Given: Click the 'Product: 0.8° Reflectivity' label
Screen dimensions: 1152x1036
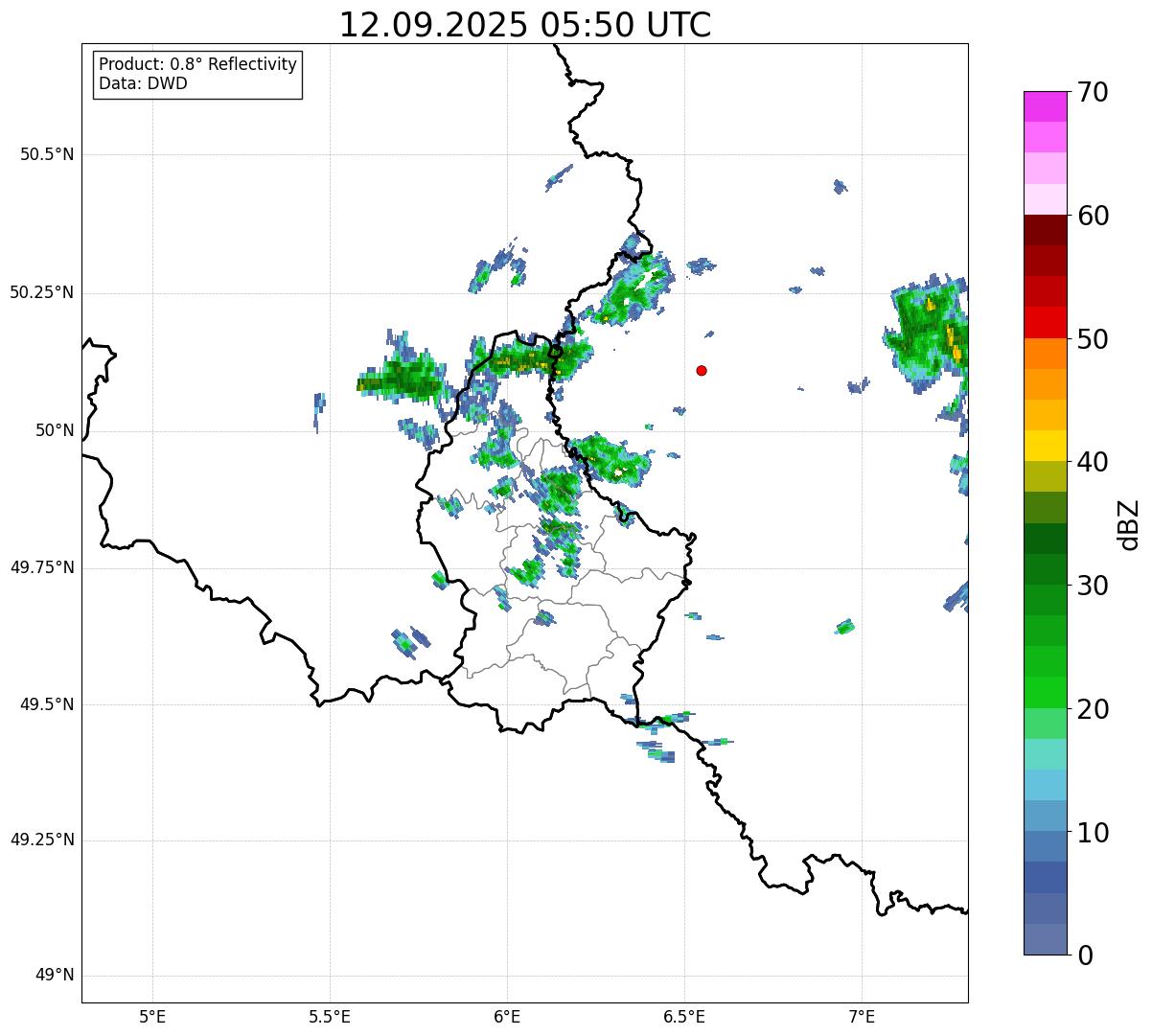Looking at the screenshot, I should (198, 64).
